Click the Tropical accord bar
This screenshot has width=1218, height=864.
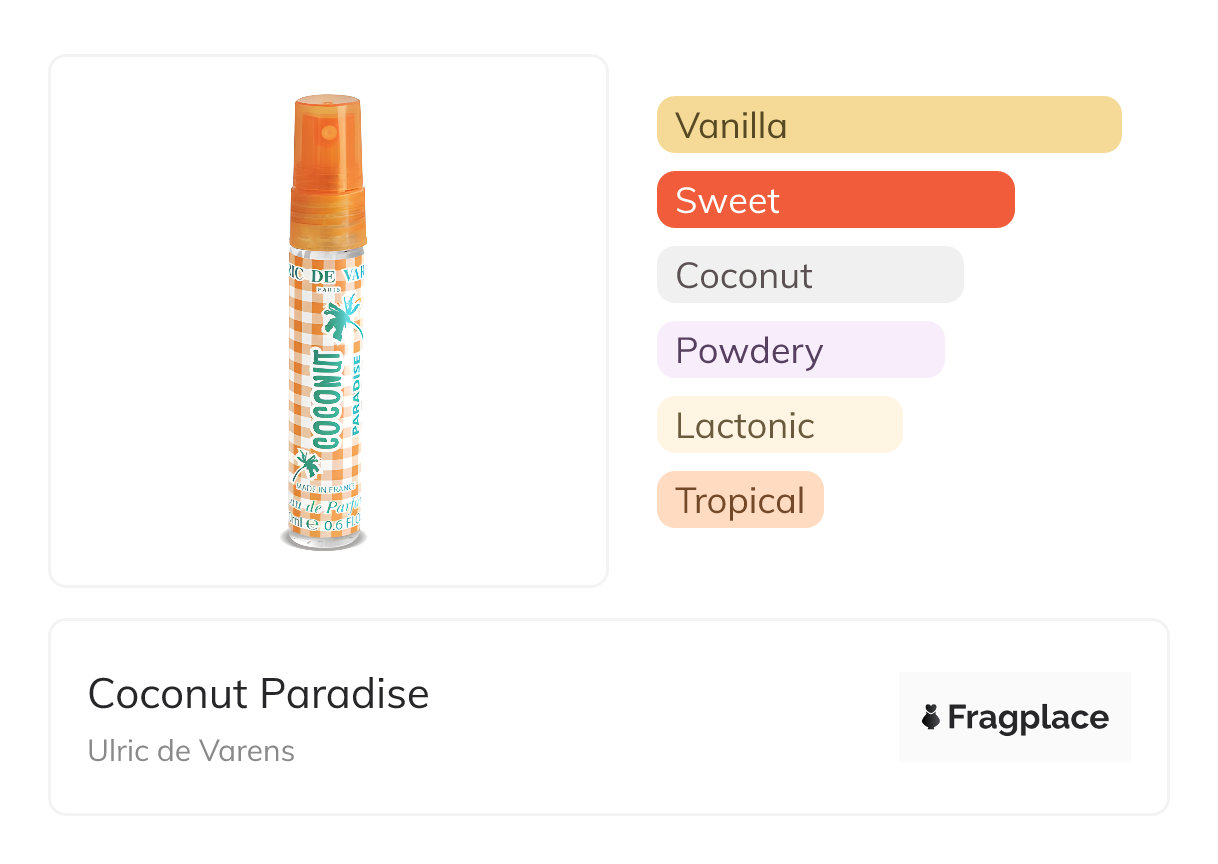click(740, 500)
